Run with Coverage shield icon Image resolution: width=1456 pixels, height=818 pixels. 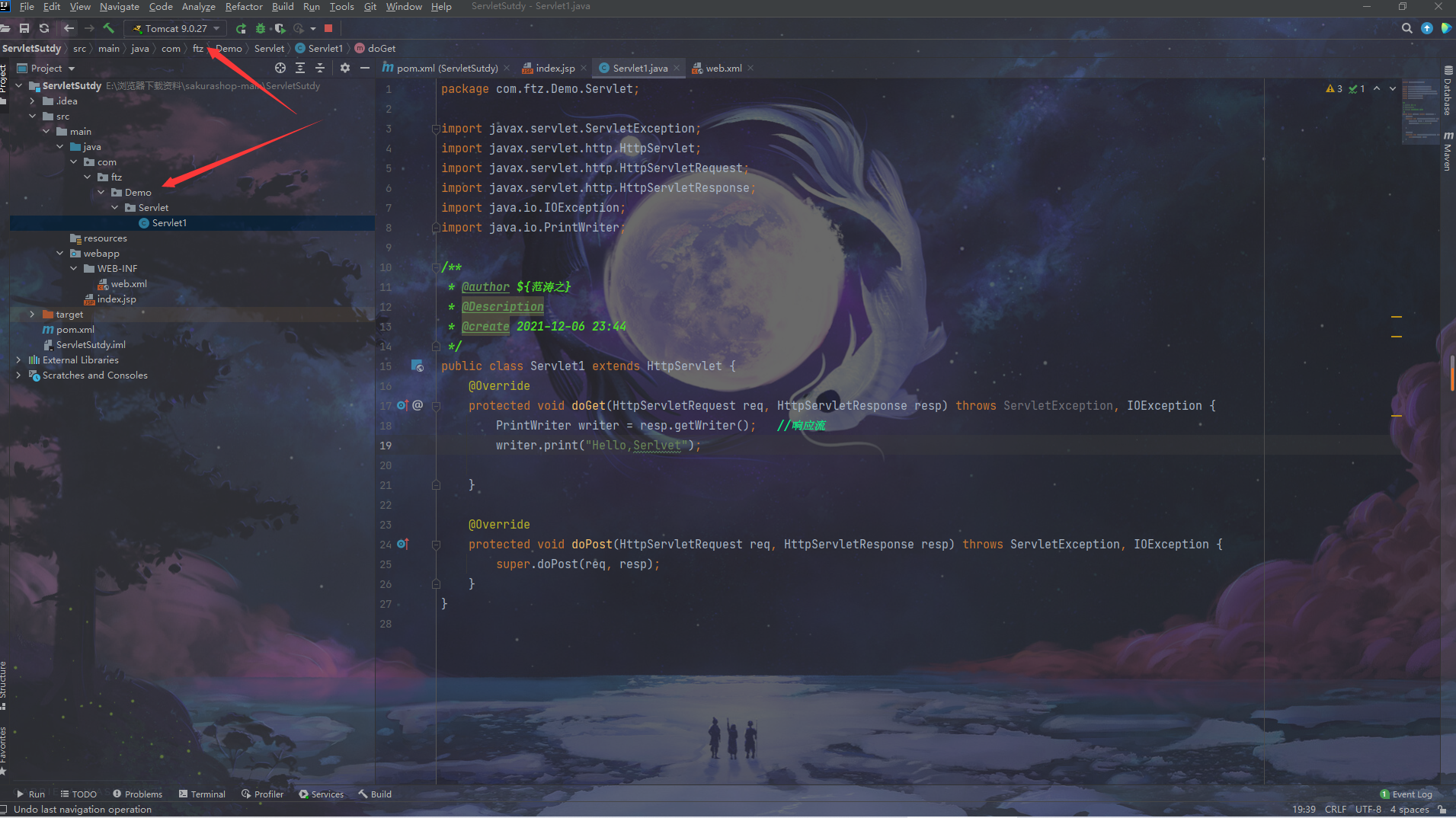280,28
